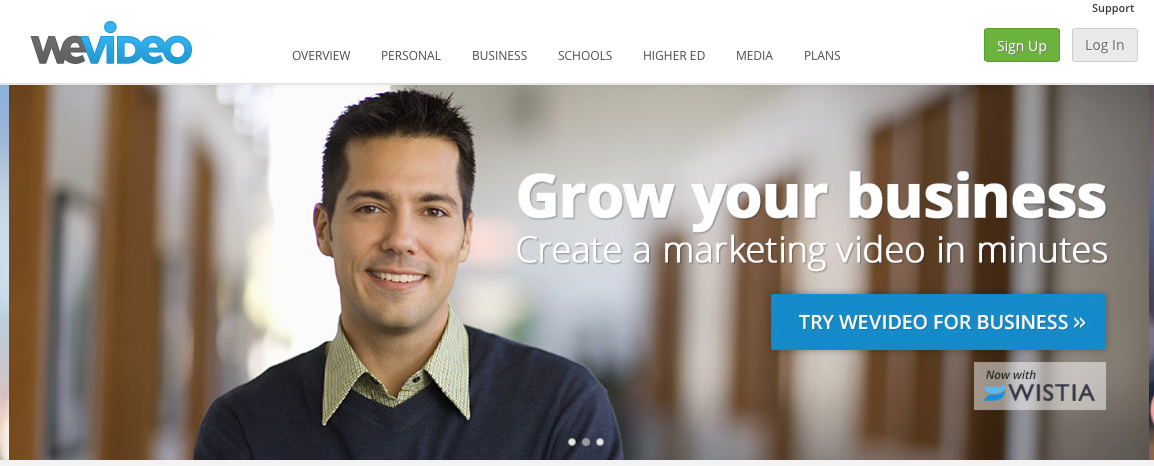
Task: Open the Schools menu item
Action: tap(585, 55)
